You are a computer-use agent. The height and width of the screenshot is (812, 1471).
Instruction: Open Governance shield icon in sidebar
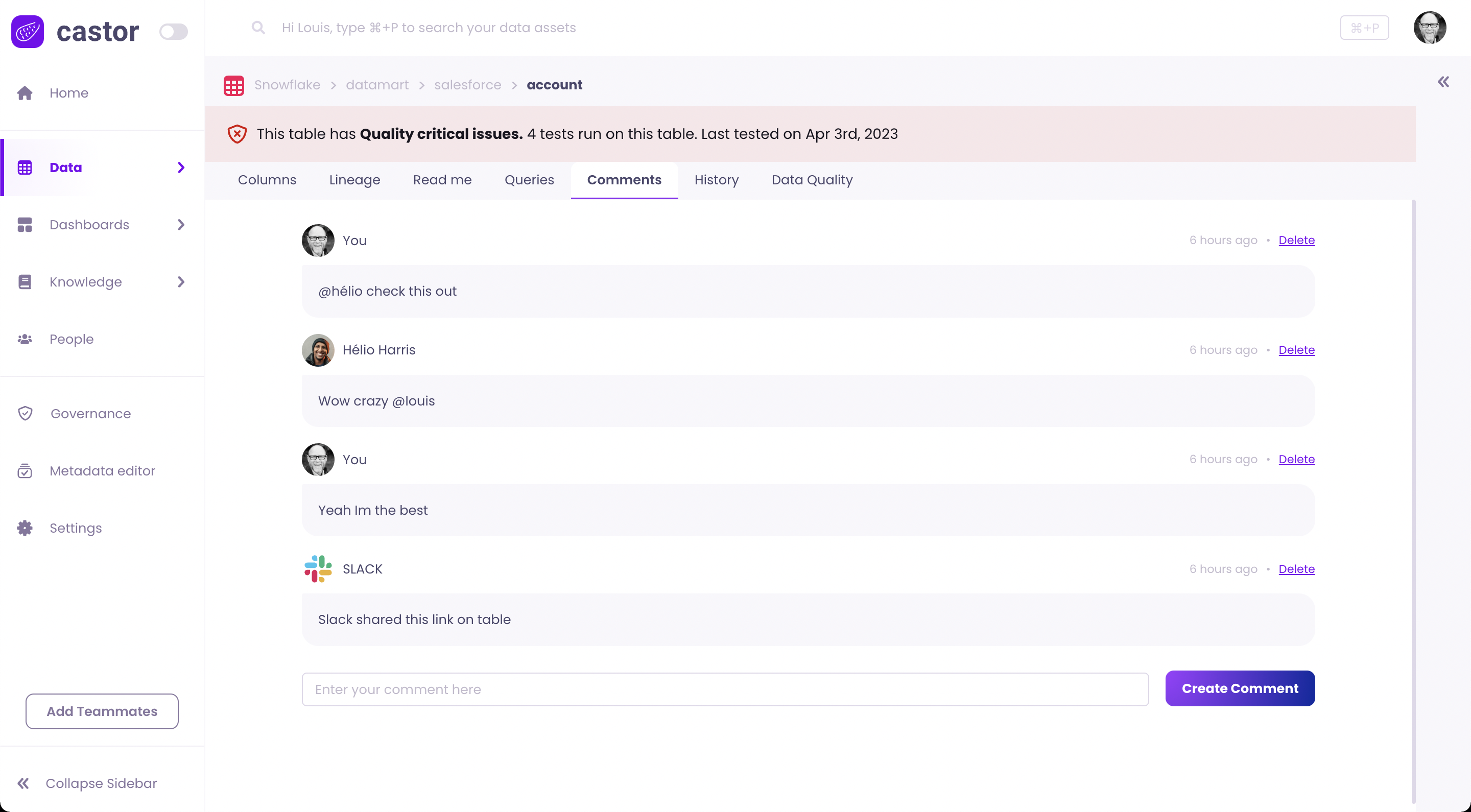pos(25,414)
